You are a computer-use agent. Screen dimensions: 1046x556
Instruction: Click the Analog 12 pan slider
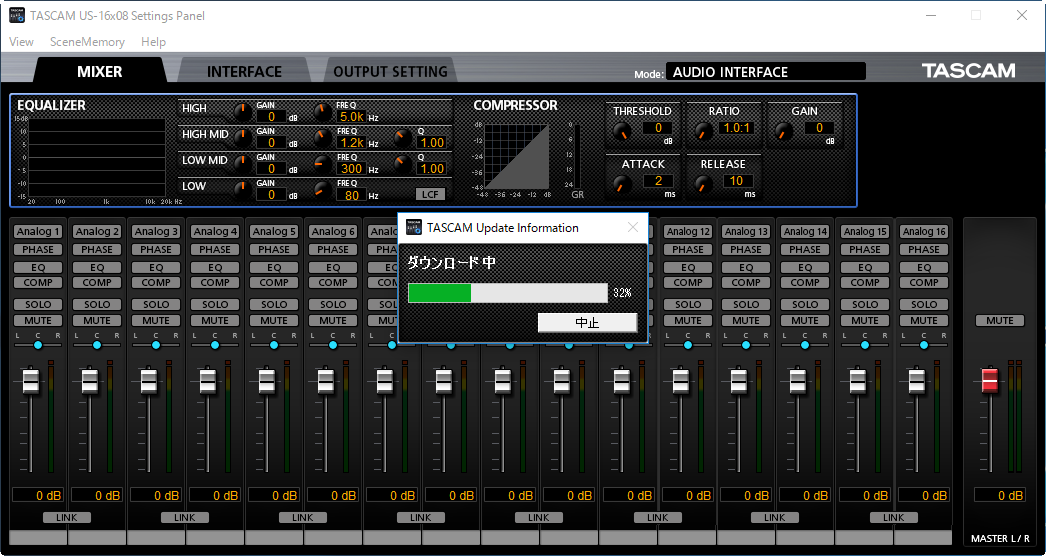tap(688, 345)
